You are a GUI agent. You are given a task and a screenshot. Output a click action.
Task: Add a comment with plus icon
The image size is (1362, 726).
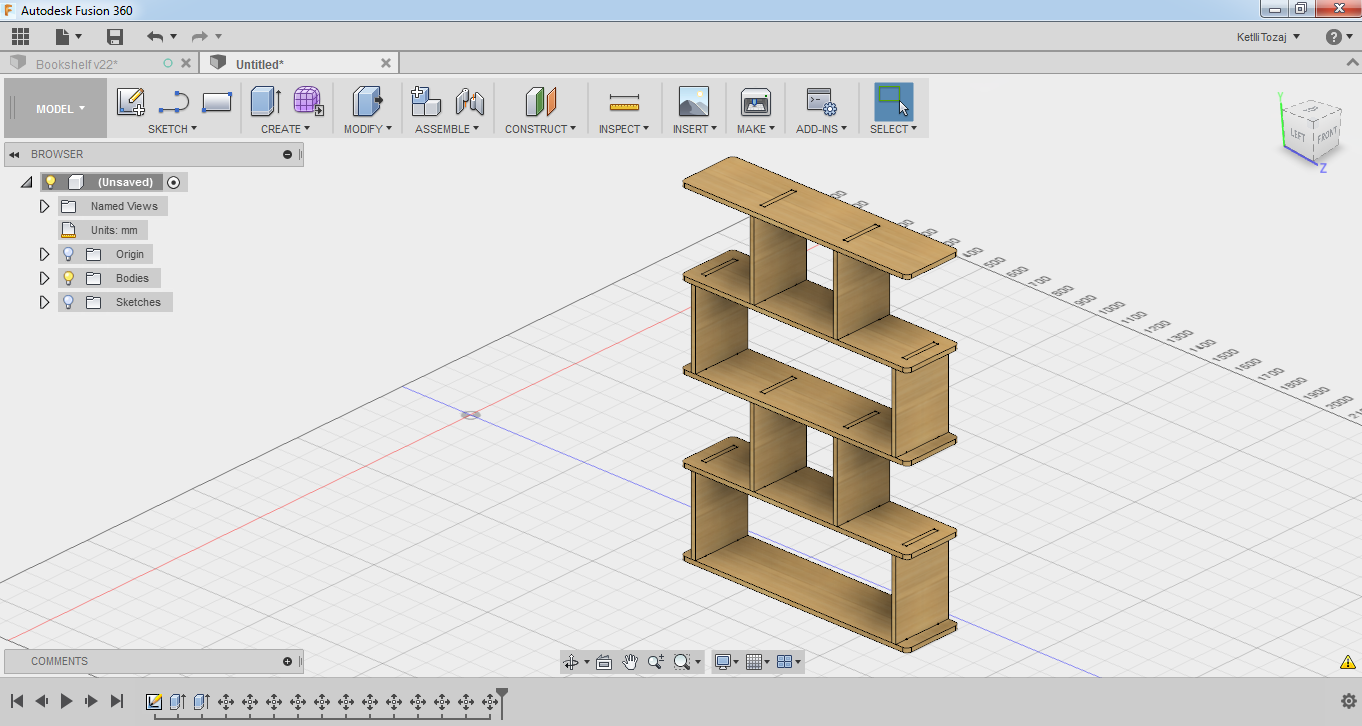coord(287,661)
